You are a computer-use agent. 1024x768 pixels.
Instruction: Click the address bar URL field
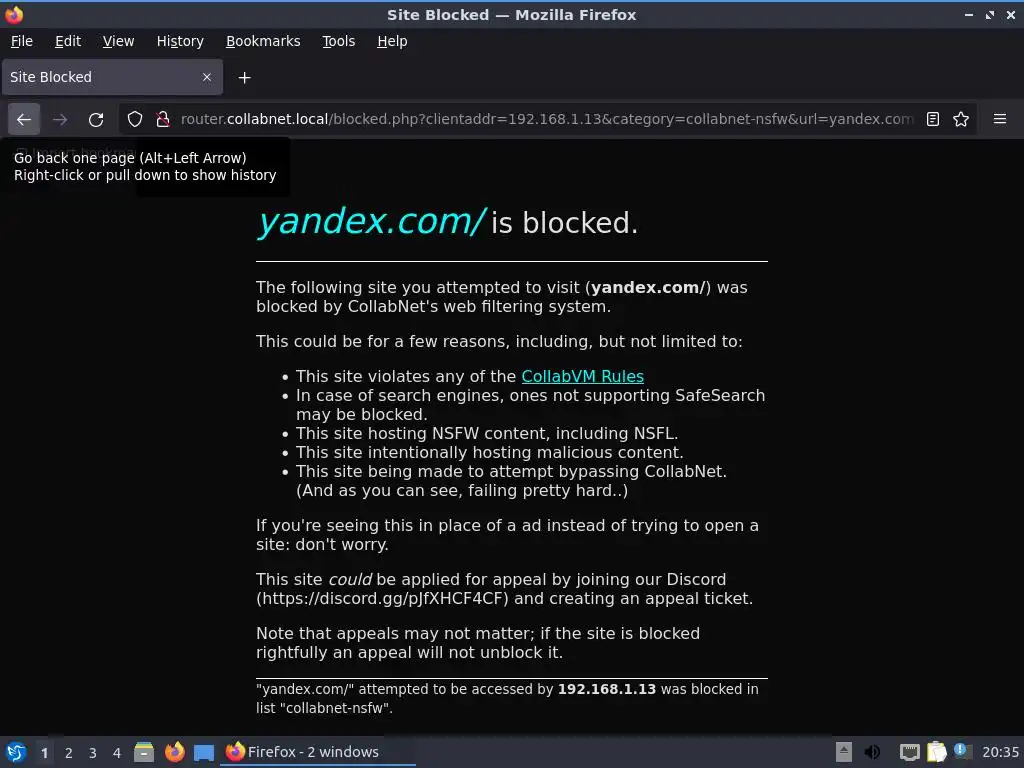(547, 119)
